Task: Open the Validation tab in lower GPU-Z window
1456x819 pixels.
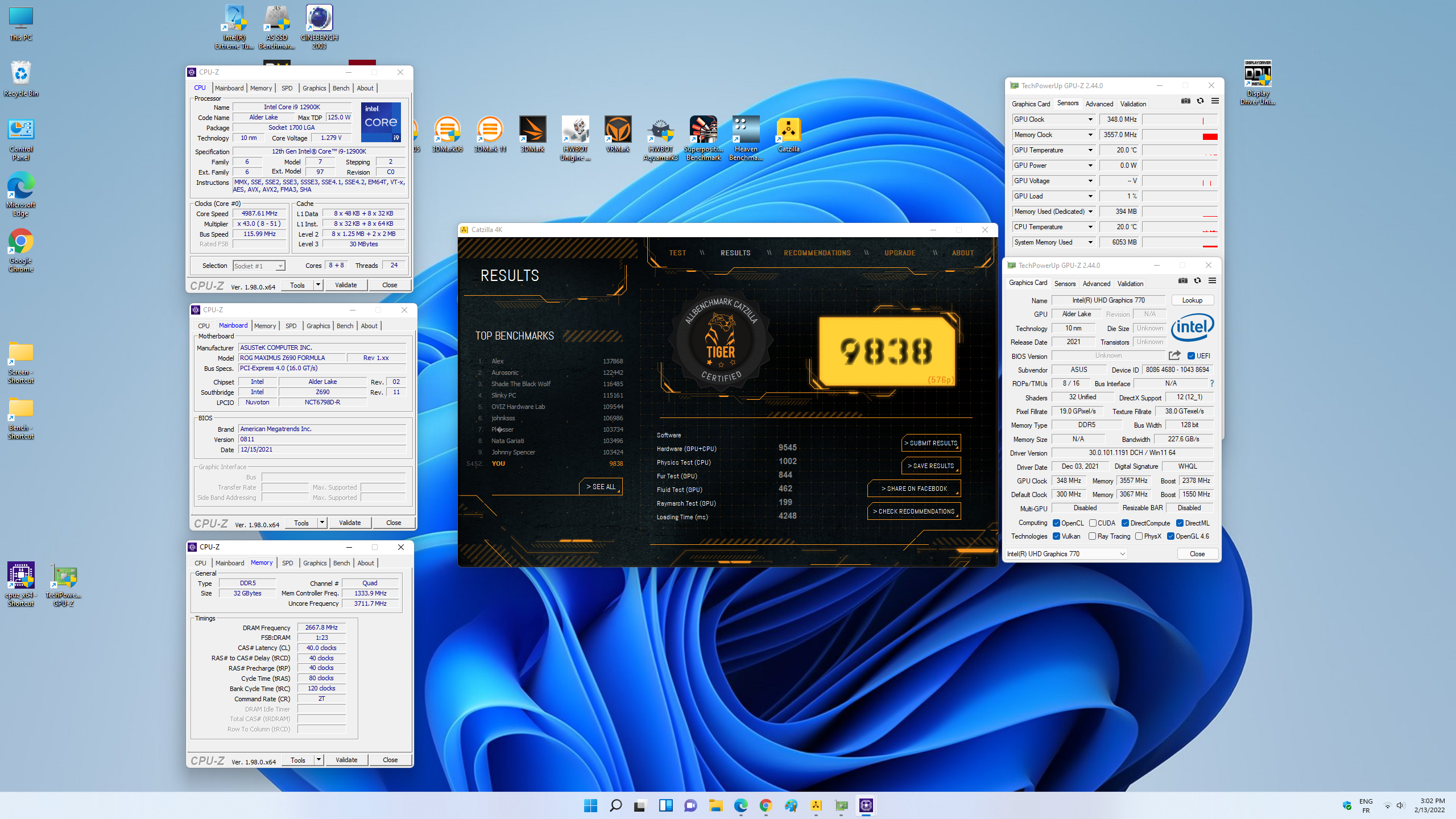Action: 1130,284
